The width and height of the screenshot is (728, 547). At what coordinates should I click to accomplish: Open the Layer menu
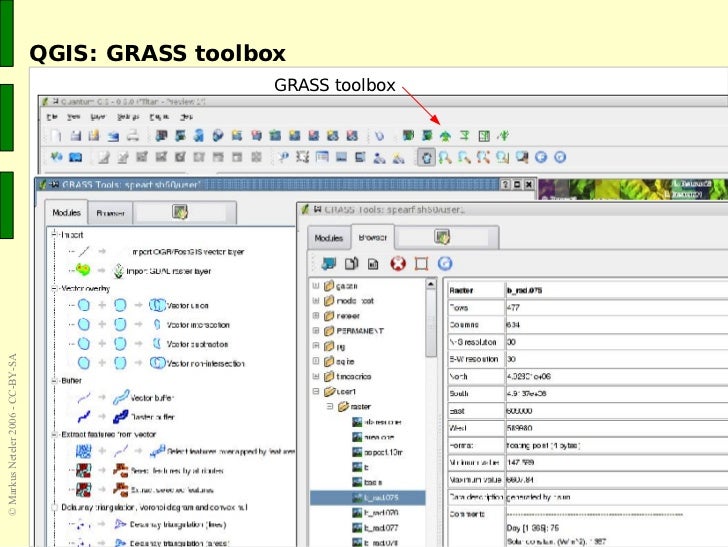click(98, 117)
